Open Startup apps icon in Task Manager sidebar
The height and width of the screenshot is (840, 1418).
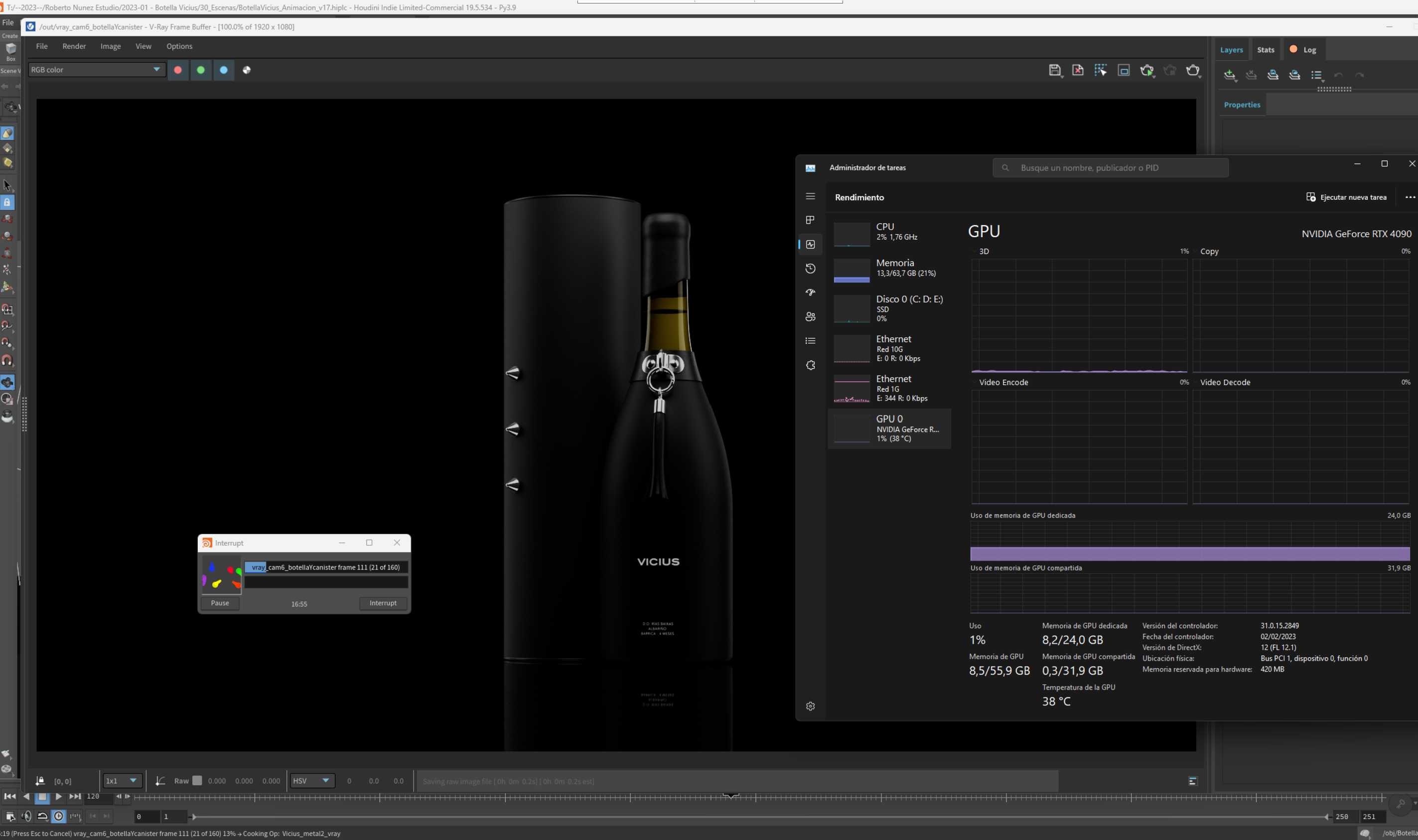pos(810,292)
